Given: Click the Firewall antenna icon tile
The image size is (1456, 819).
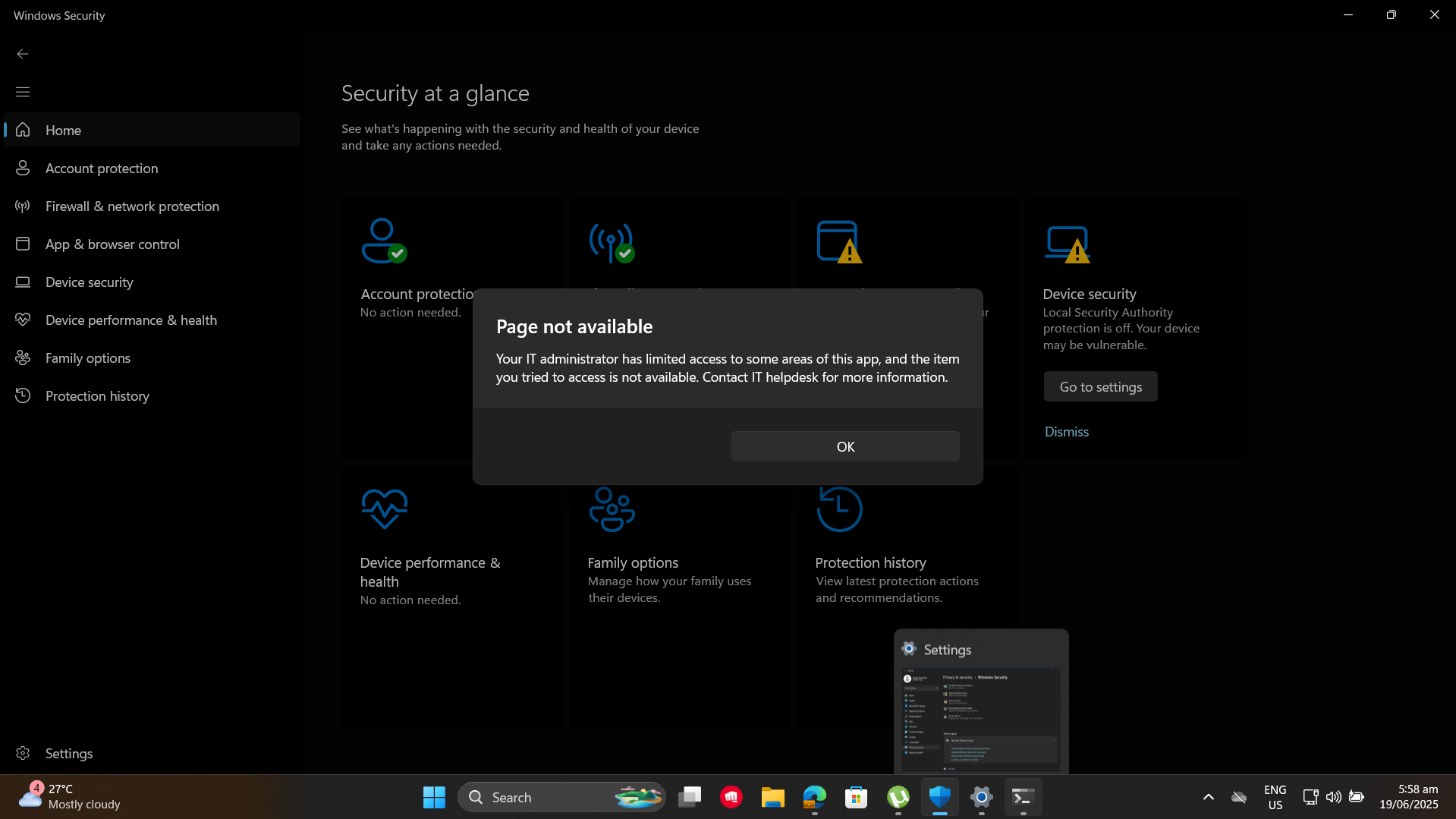Looking at the screenshot, I should pos(612,243).
